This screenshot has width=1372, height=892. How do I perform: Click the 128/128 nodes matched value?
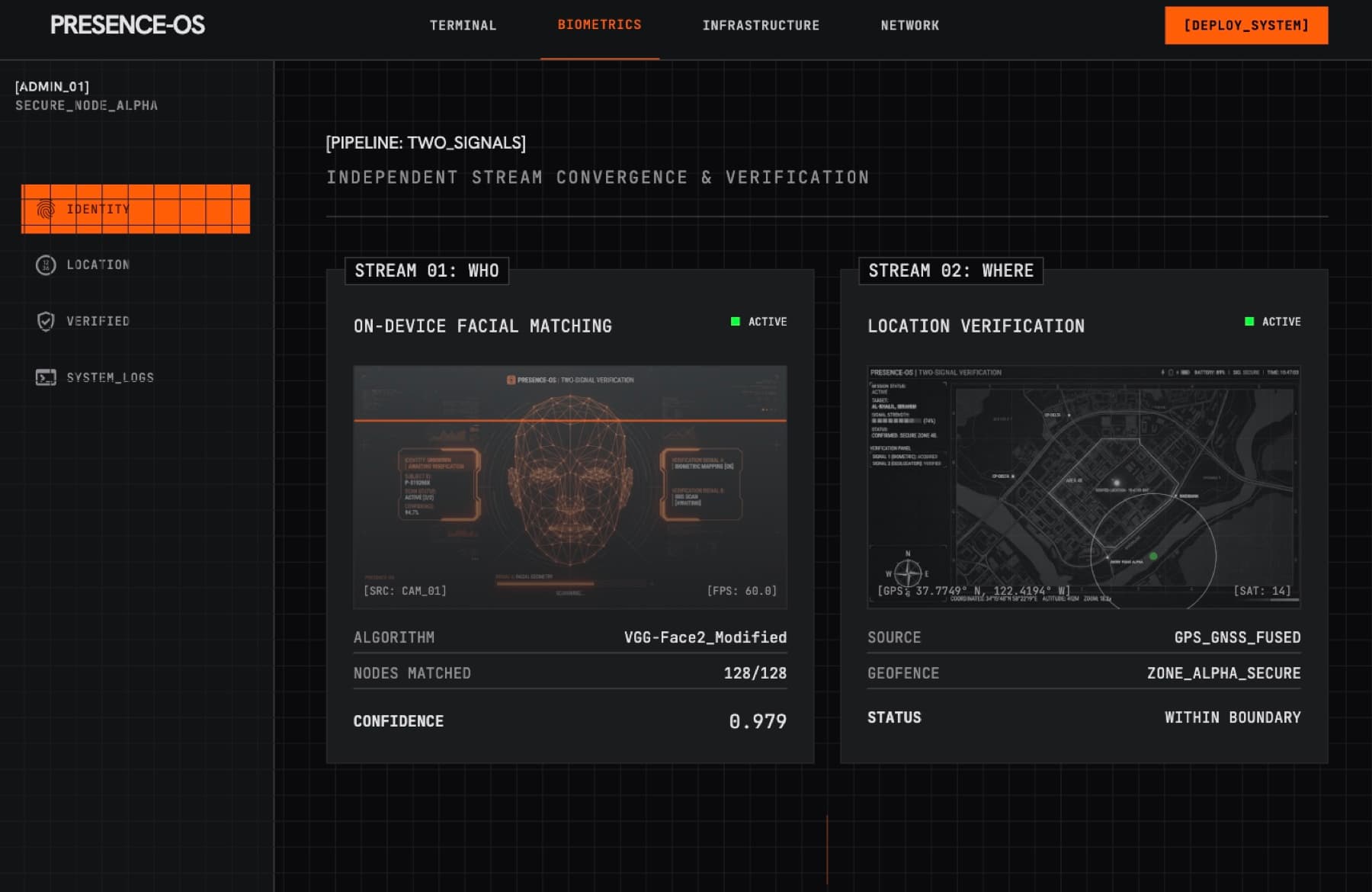pos(755,673)
